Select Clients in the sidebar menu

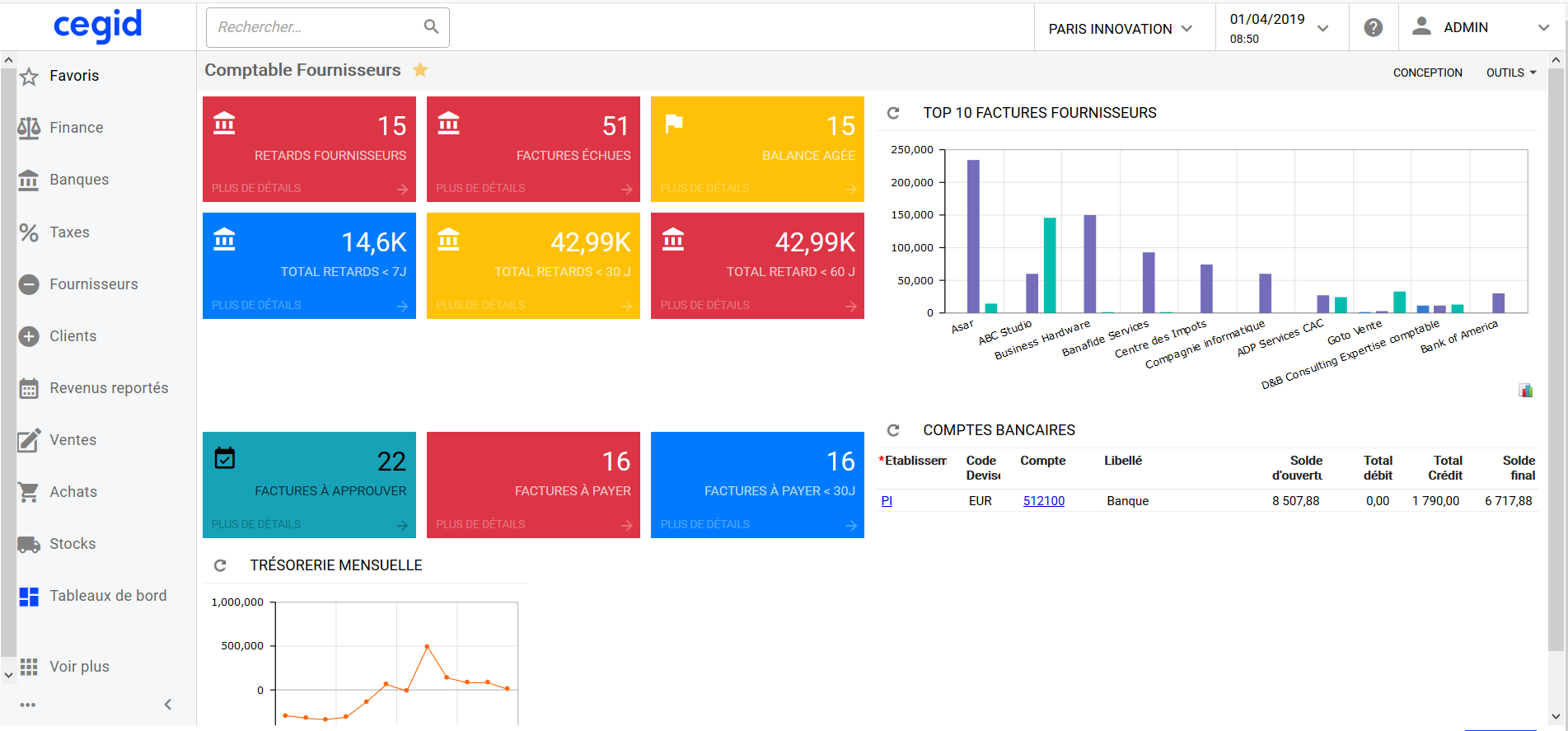tap(73, 336)
